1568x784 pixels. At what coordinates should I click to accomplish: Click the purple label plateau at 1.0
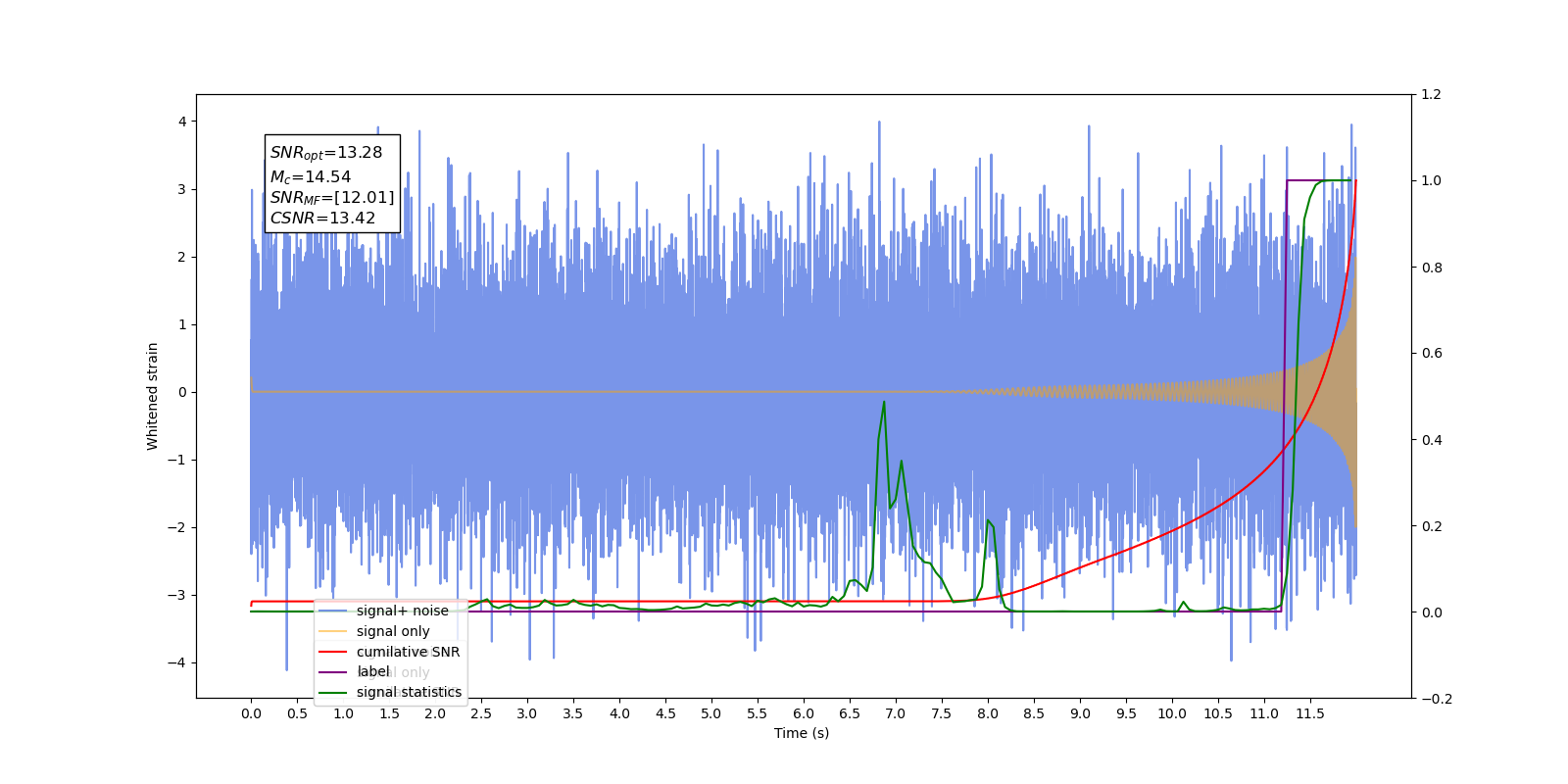point(1321,180)
